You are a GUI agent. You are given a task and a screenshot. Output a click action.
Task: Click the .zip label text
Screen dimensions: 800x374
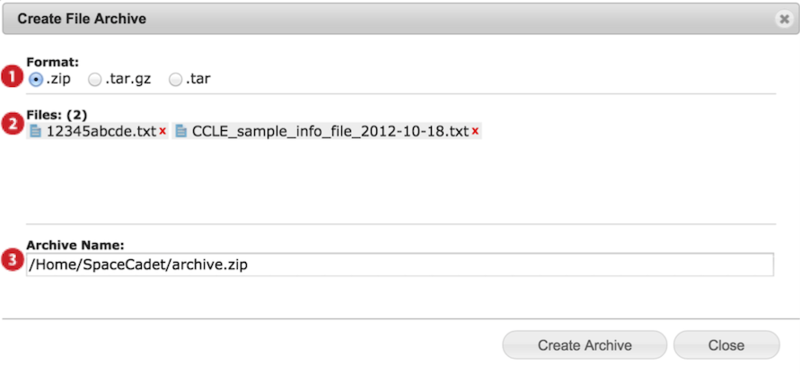pyautogui.click(x=58, y=80)
